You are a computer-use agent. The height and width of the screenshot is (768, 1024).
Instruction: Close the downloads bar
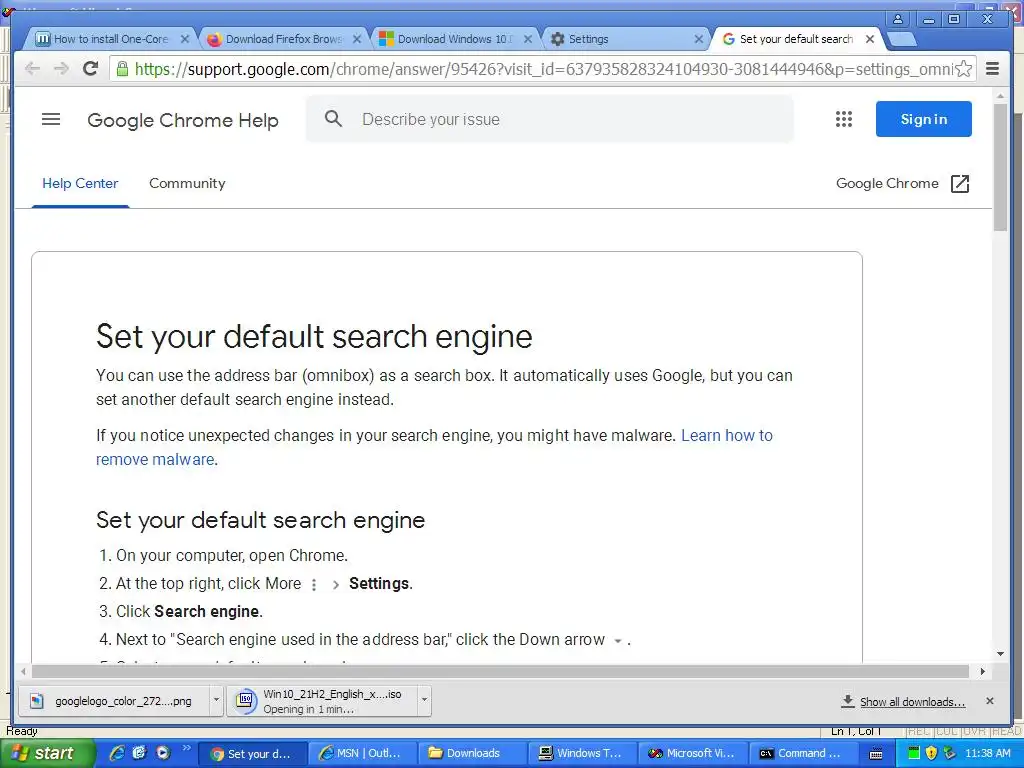tap(990, 701)
